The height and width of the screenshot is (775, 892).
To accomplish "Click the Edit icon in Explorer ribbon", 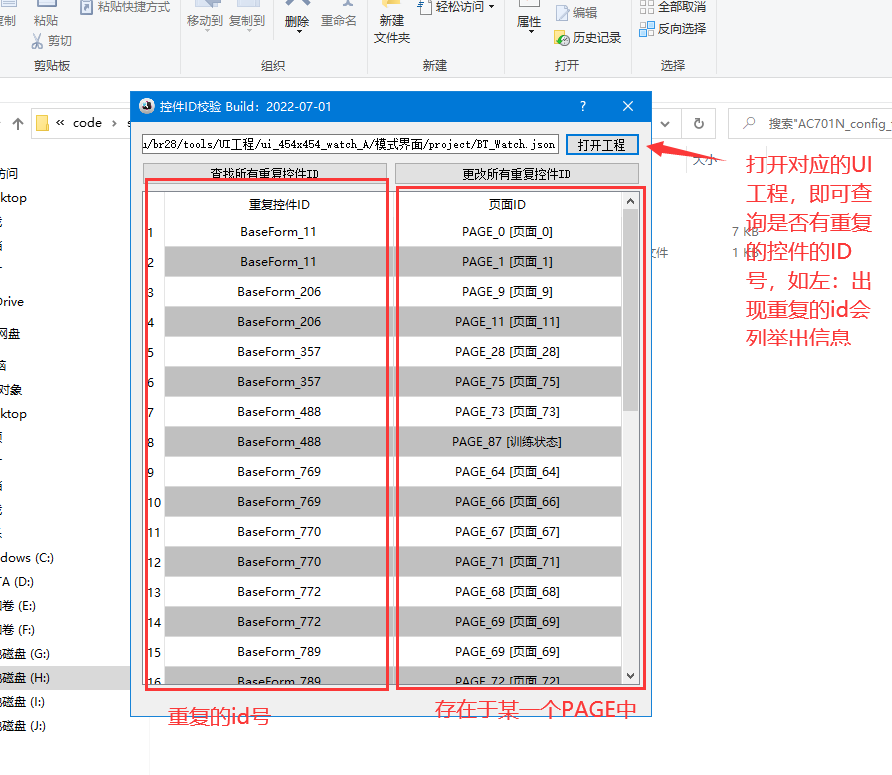I will (562, 13).
